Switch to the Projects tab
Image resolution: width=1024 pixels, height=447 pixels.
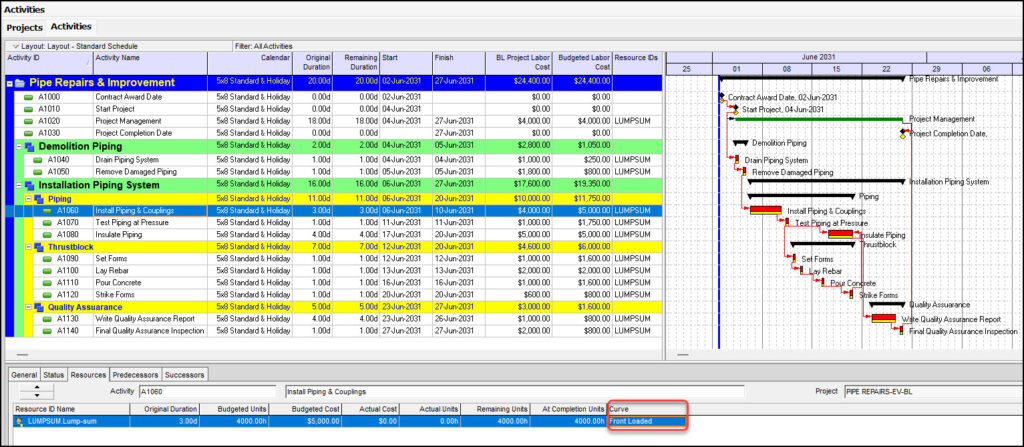click(x=24, y=27)
